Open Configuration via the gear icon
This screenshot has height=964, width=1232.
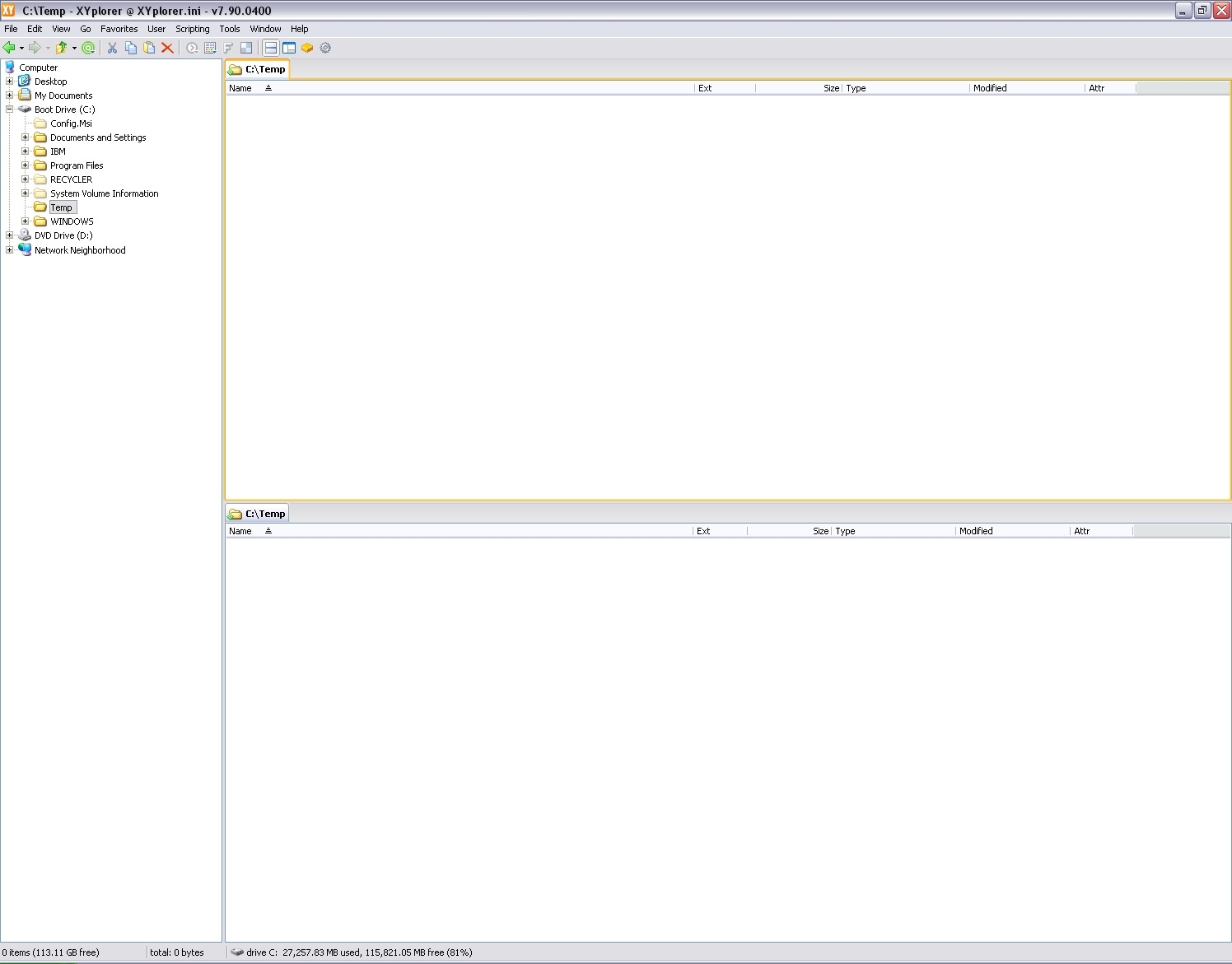point(325,48)
